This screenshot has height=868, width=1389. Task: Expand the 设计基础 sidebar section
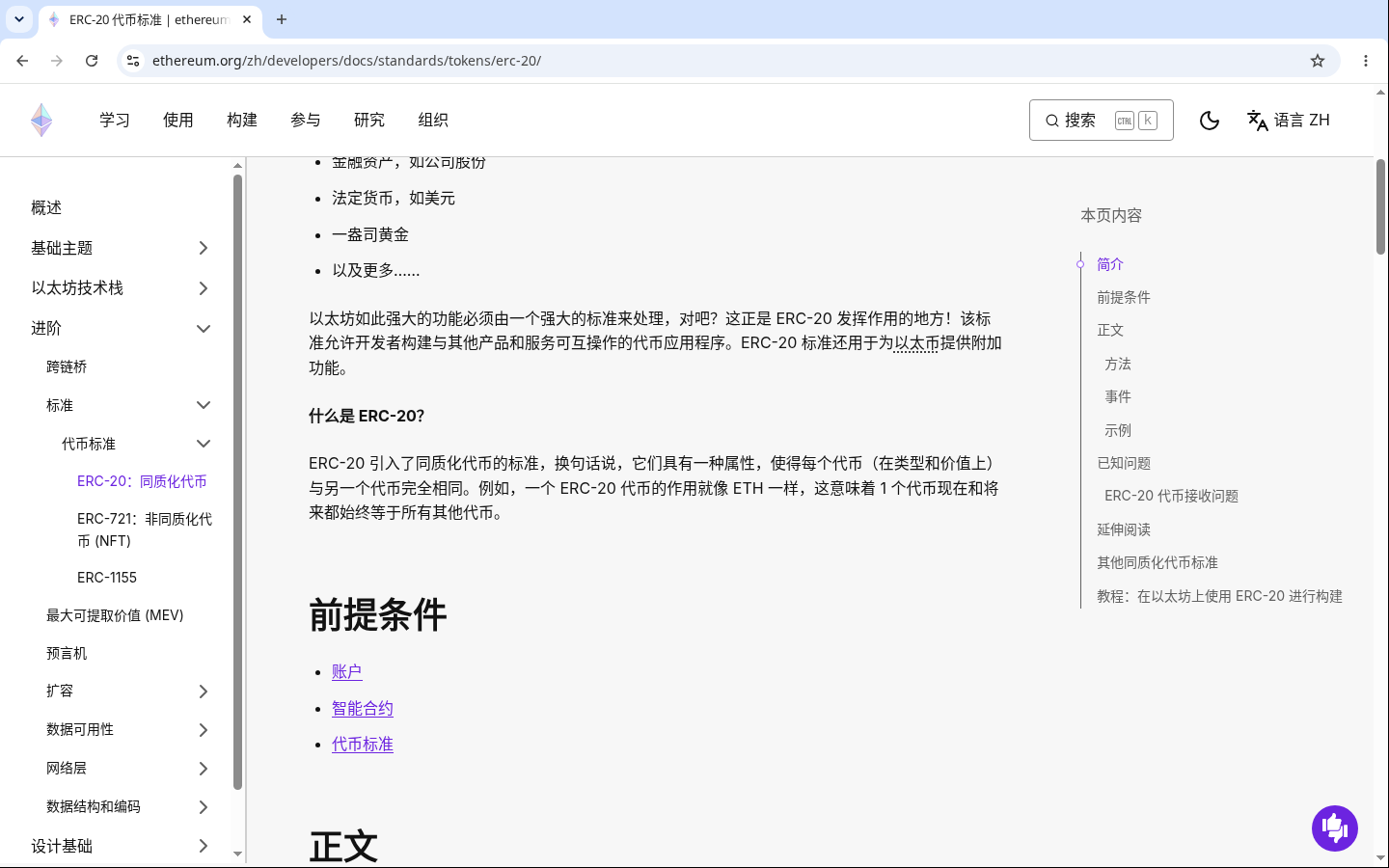(x=204, y=846)
